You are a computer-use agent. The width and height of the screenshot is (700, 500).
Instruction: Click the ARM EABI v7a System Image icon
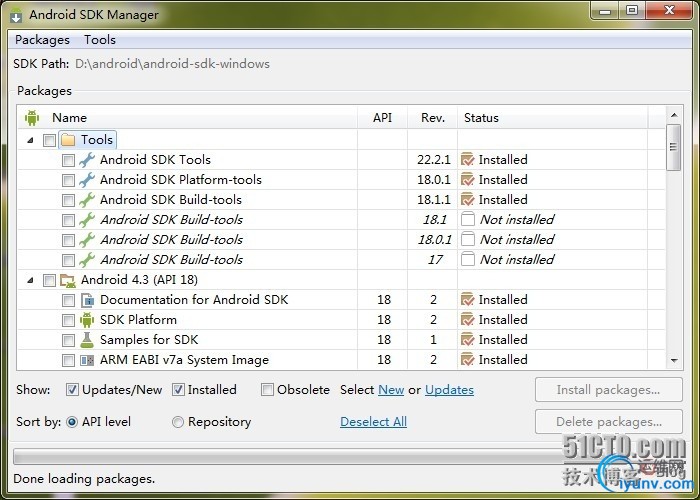87,360
